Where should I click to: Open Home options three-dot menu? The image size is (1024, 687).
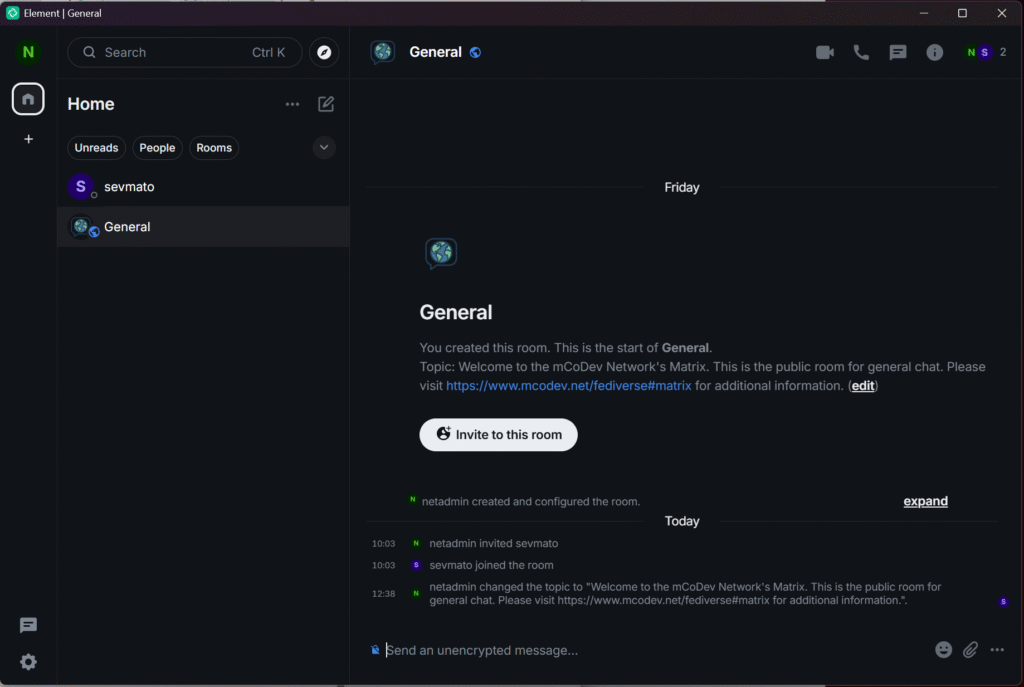click(292, 104)
